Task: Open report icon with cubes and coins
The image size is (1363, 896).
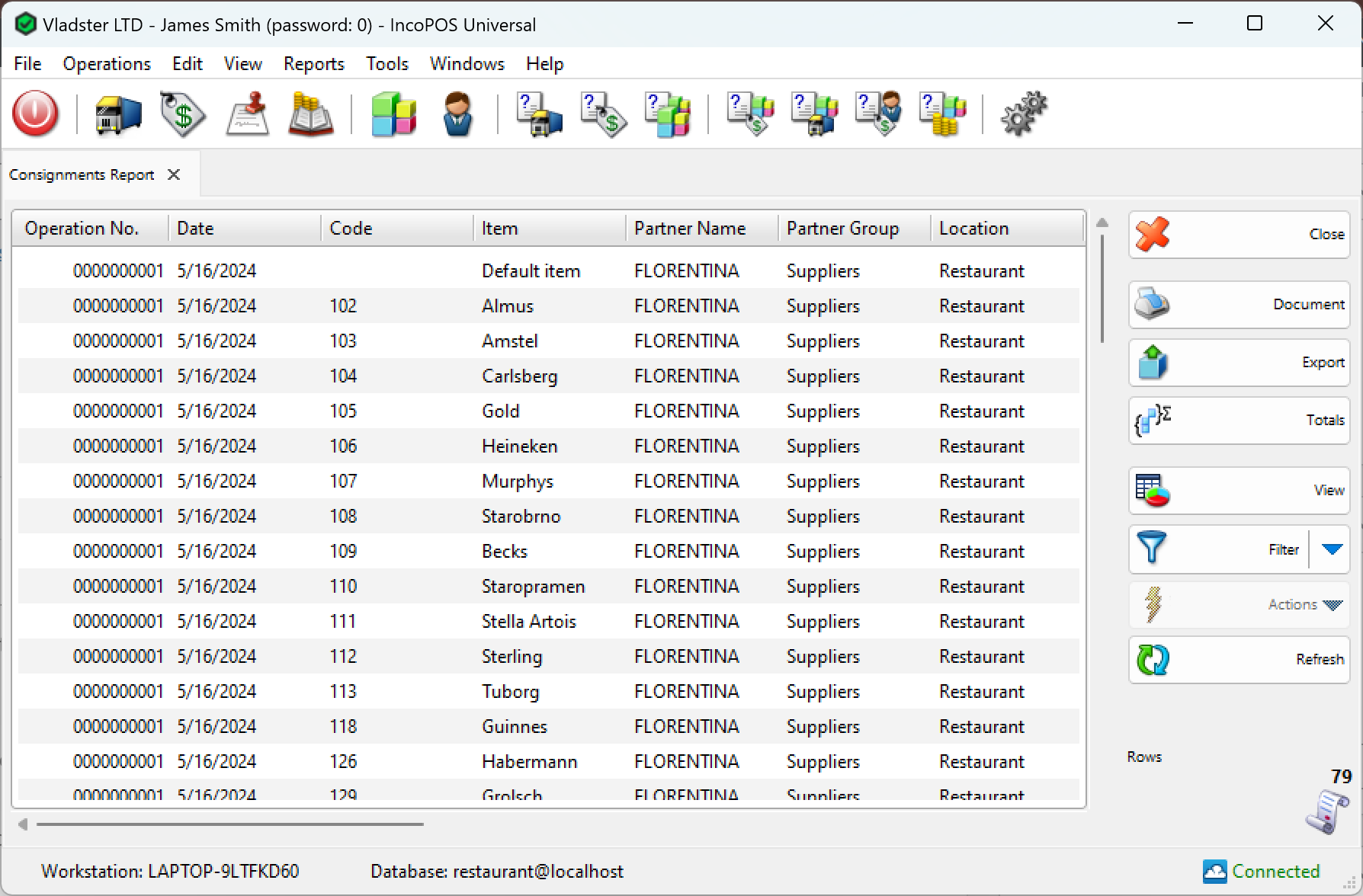Action: (x=943, y=114)
